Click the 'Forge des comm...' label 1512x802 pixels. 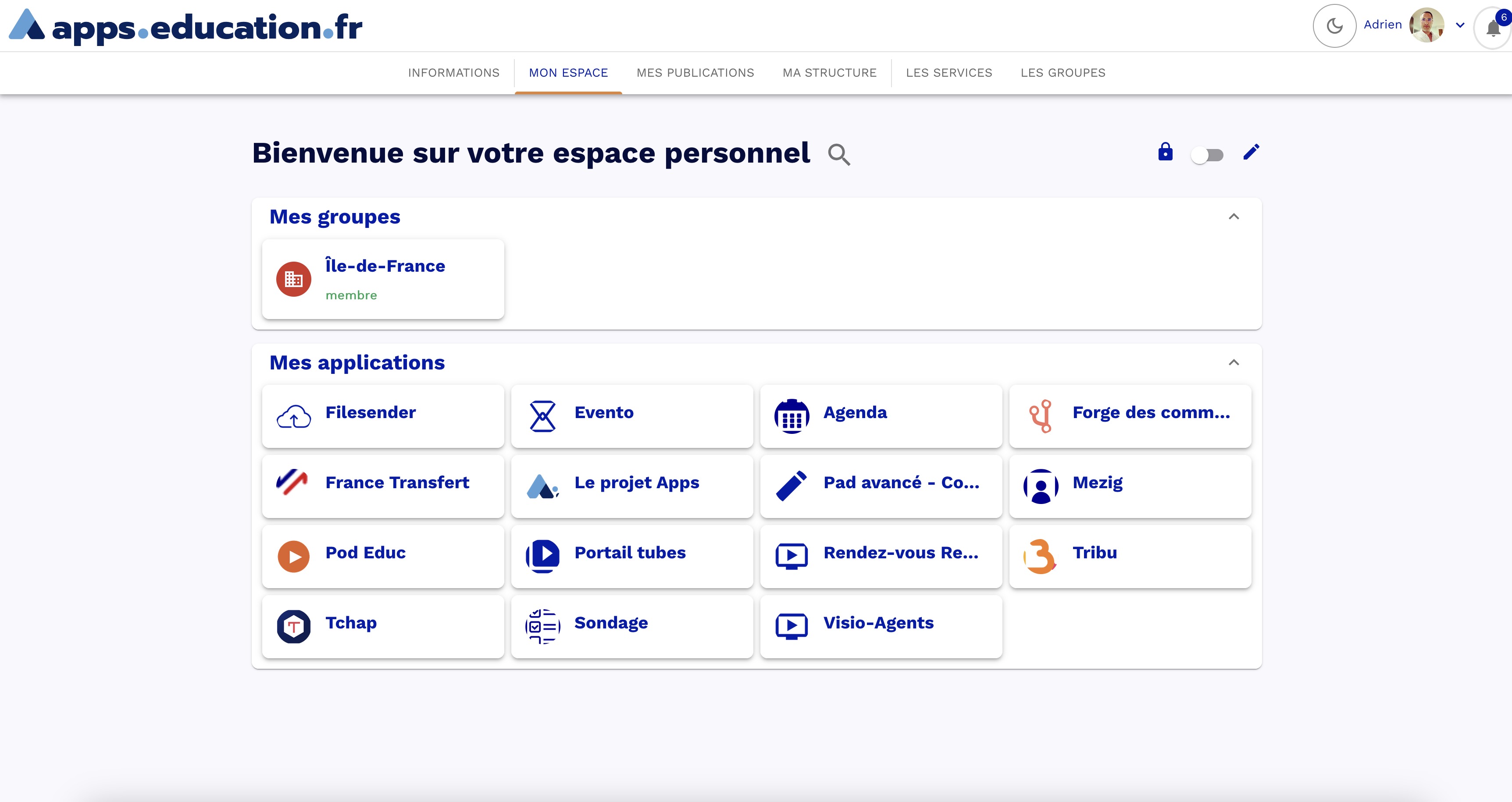(x=1151, y=412)
